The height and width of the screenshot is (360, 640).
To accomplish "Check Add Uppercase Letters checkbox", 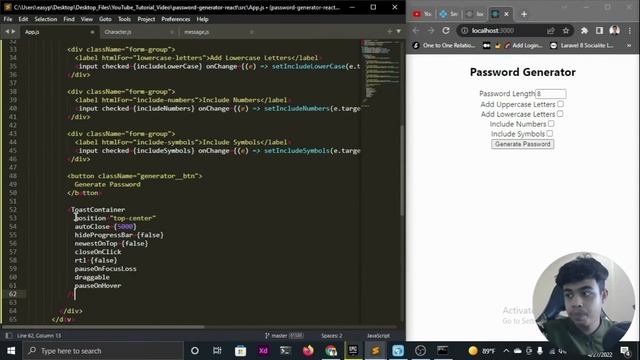I will 560,104.
